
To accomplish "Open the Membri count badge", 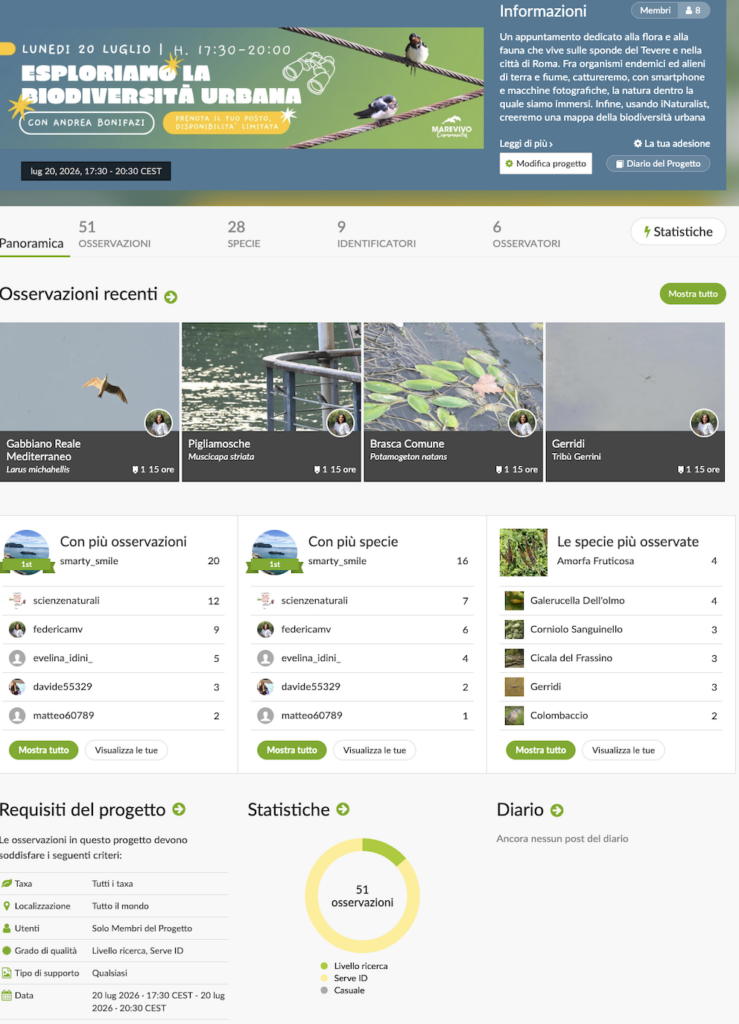I will tap(670, 10).
